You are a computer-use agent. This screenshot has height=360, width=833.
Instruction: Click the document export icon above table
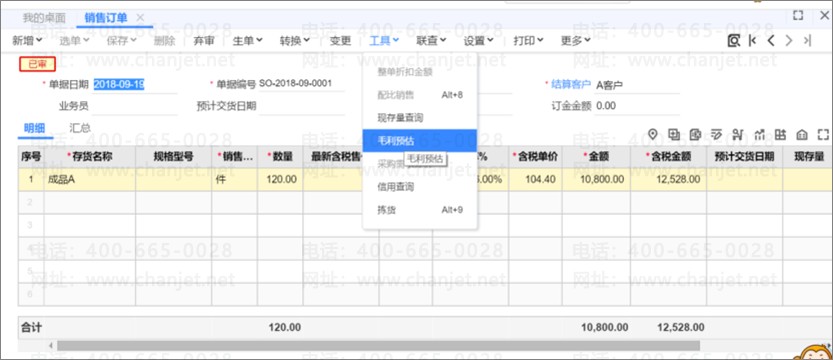(695, 134)
